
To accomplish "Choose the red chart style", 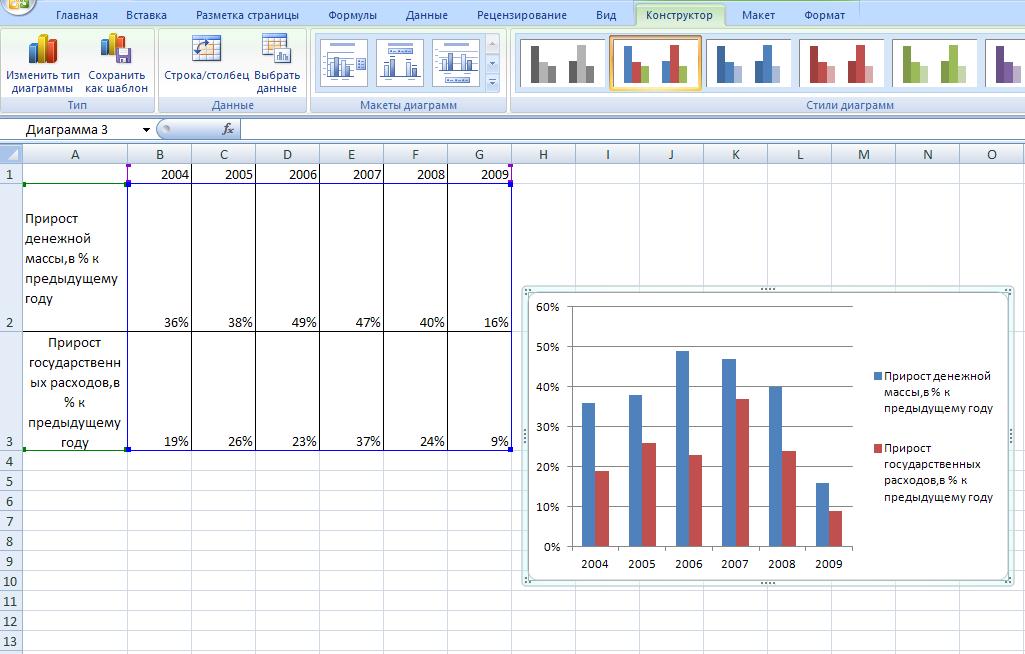I will click(841, 63).
